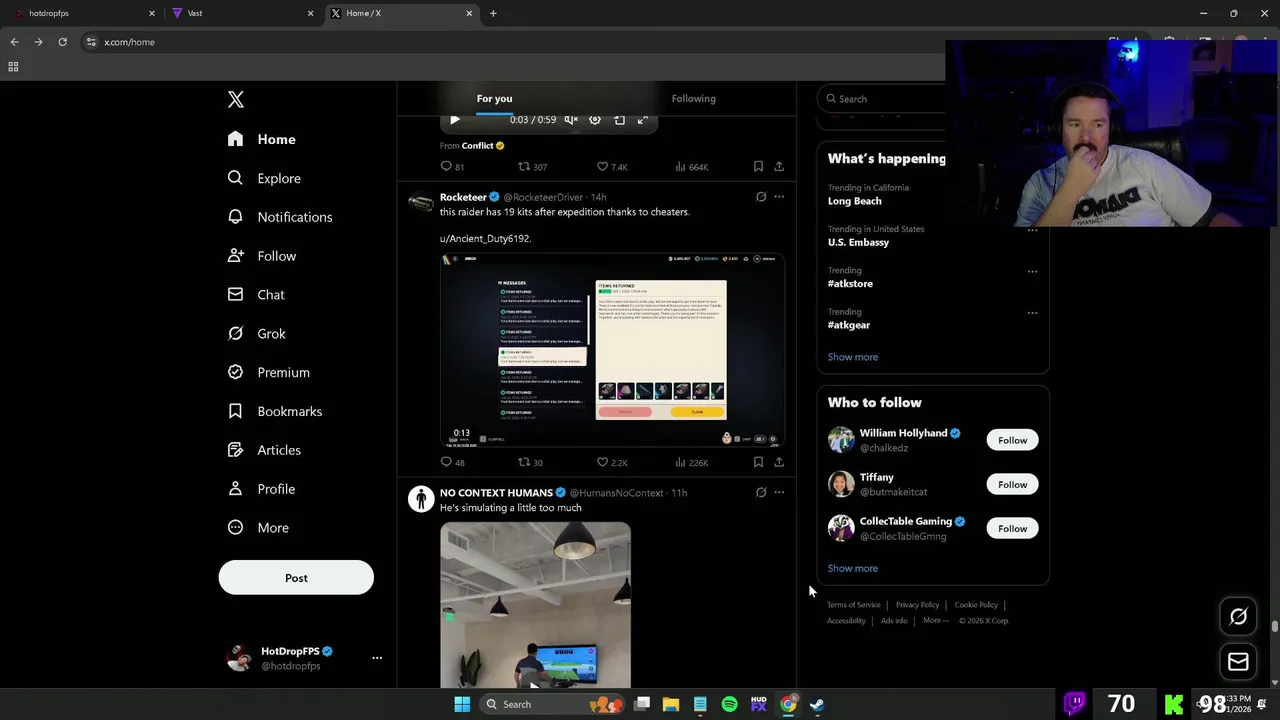1280x720 pixels.
Task: Open video settings gear icon
Action: point(595,120)
